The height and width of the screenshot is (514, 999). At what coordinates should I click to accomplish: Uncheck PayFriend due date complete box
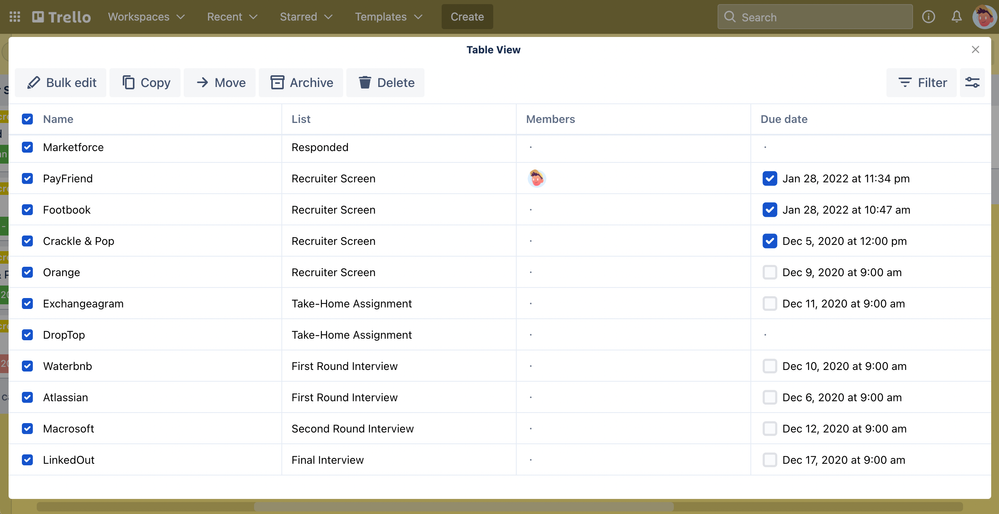(x=770, y=178)
